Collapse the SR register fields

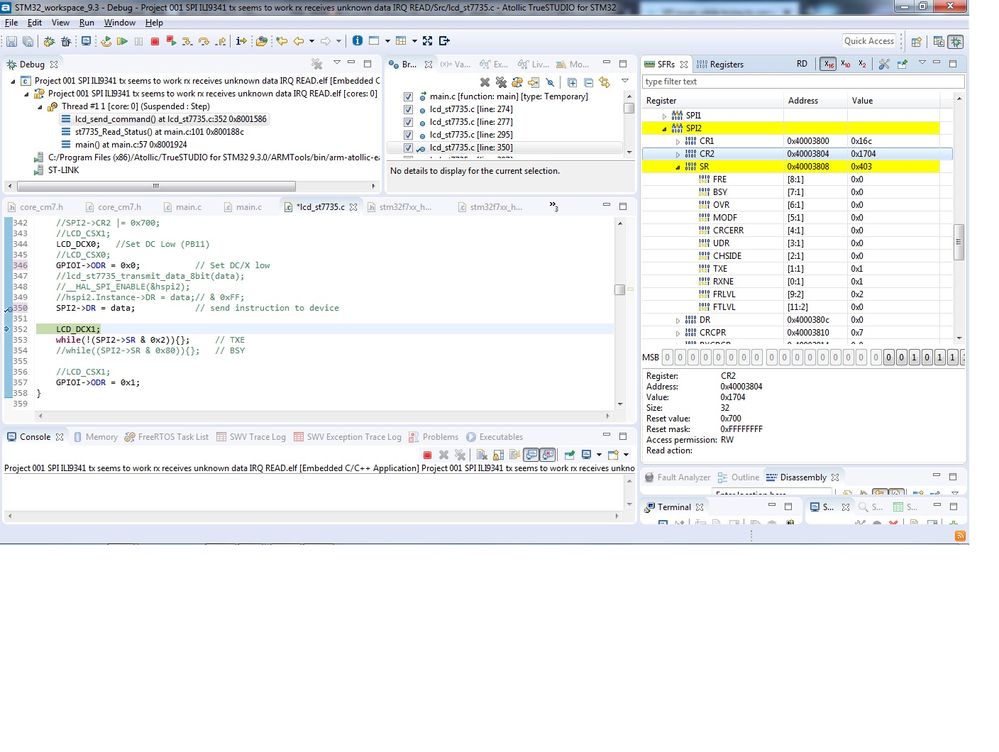pos(677,167)
